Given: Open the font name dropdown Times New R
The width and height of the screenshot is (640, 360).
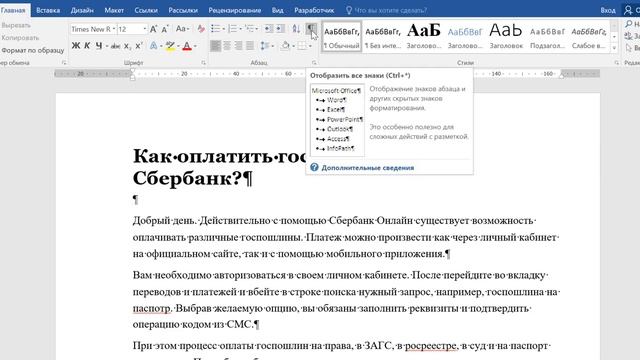Looking at the screenshot, I should click(x=113, y=29).
